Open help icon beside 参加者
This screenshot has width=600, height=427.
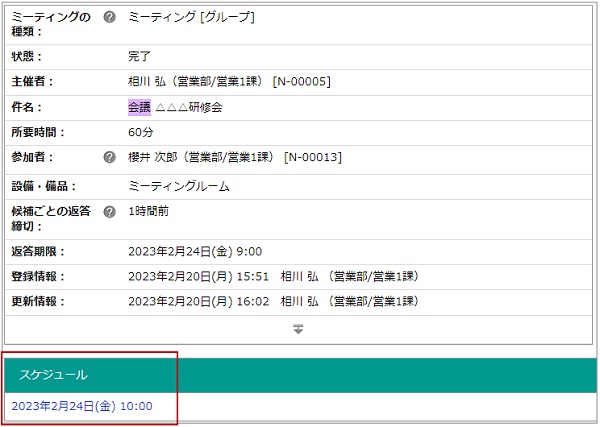pos(109,157)
